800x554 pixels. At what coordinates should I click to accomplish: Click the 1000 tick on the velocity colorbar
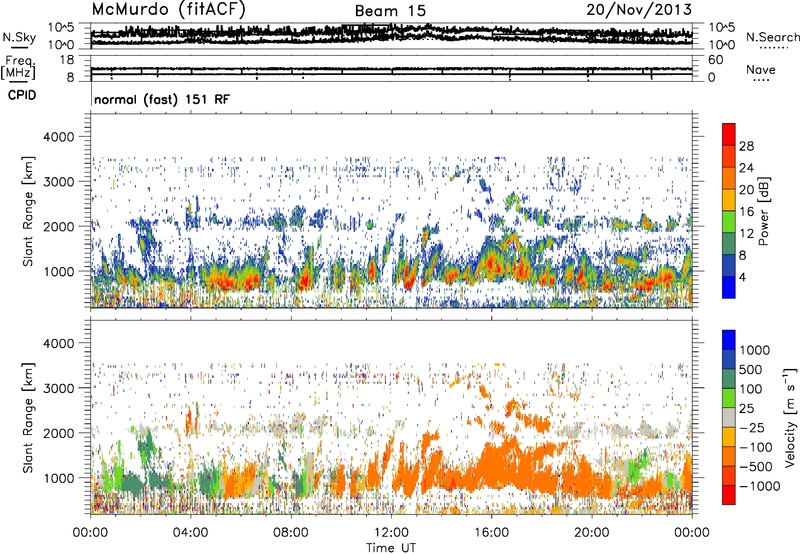click(x=755, y=350)
